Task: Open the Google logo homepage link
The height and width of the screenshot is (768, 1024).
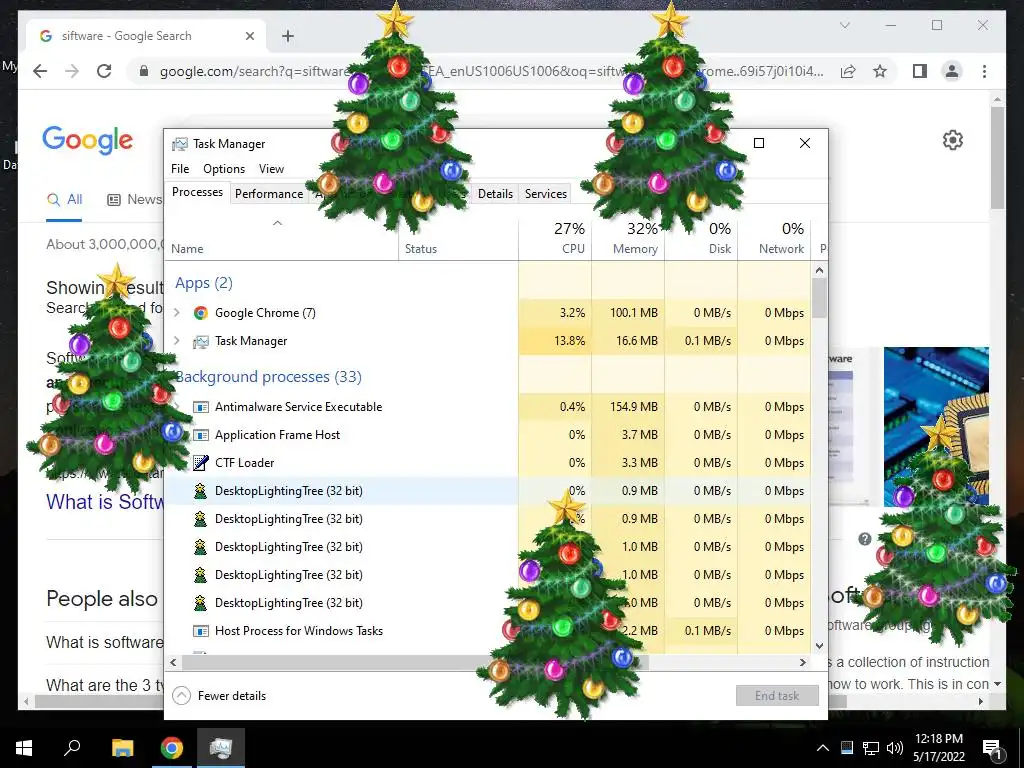Action: point(88,140)
